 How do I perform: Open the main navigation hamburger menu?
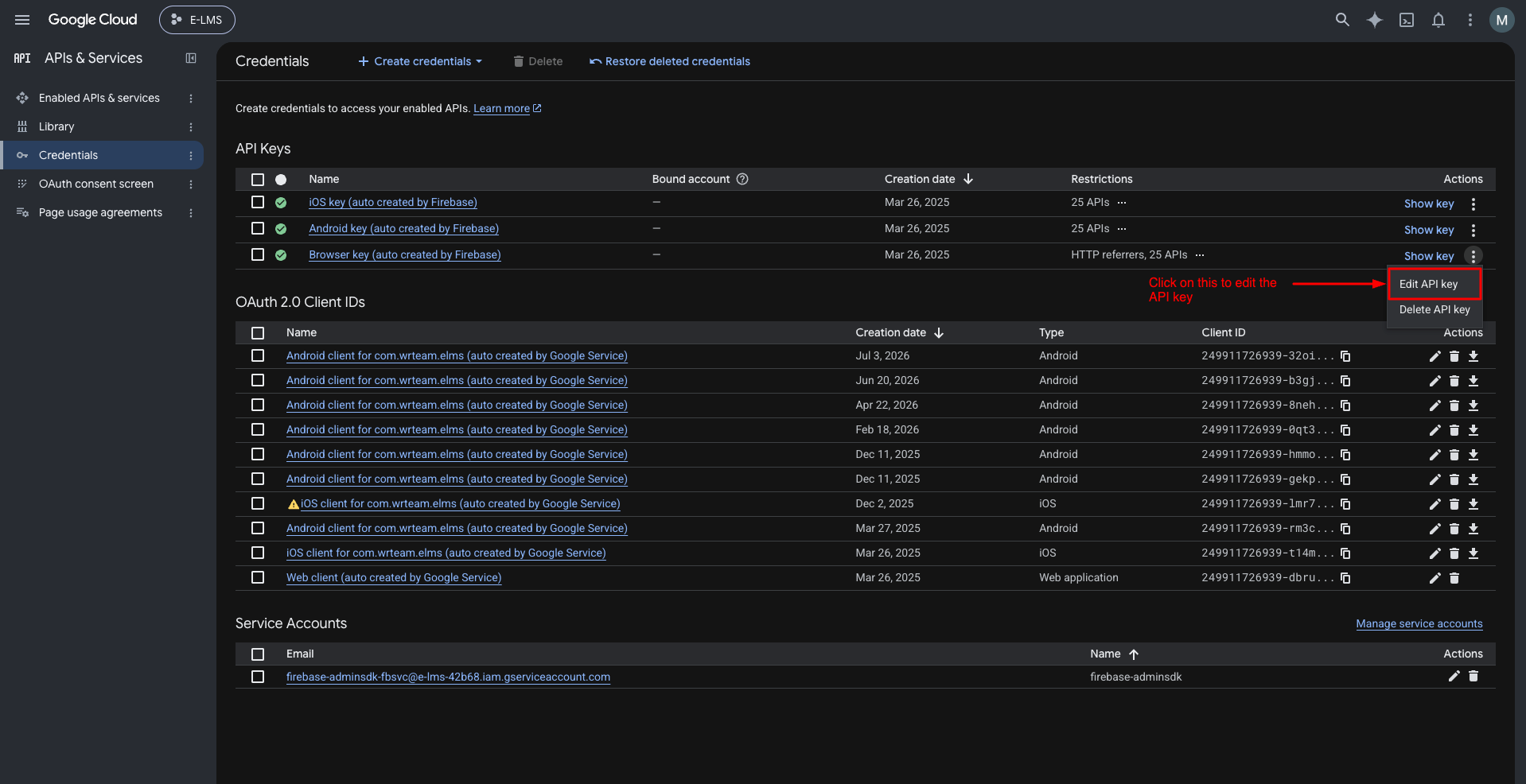point(22,20)
